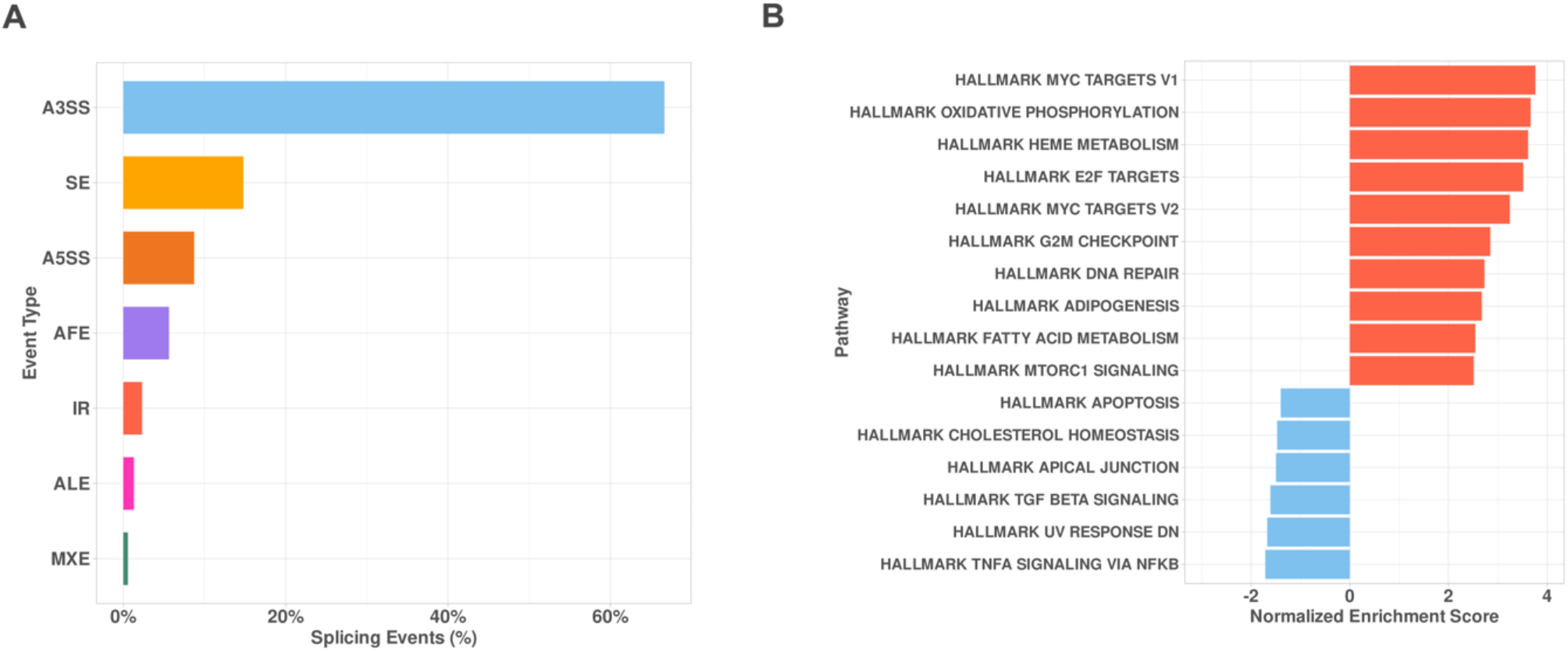Screen dimensions: 1568x651
Task: Click the HALLMARK MTORC1 SIGNALING label
Action: click(x=1055, y=371)
